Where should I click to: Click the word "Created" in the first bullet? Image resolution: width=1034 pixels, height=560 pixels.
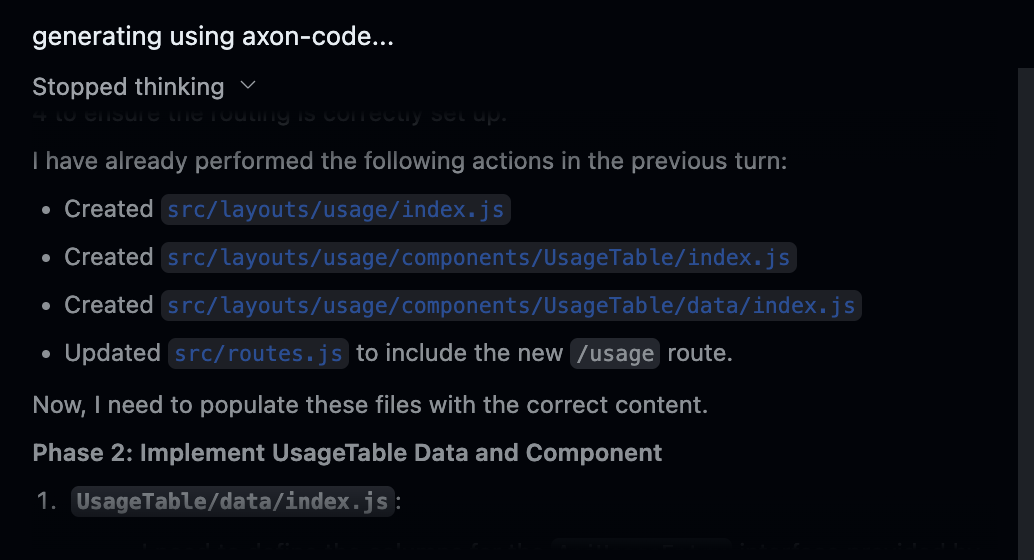tap(109, 209)
